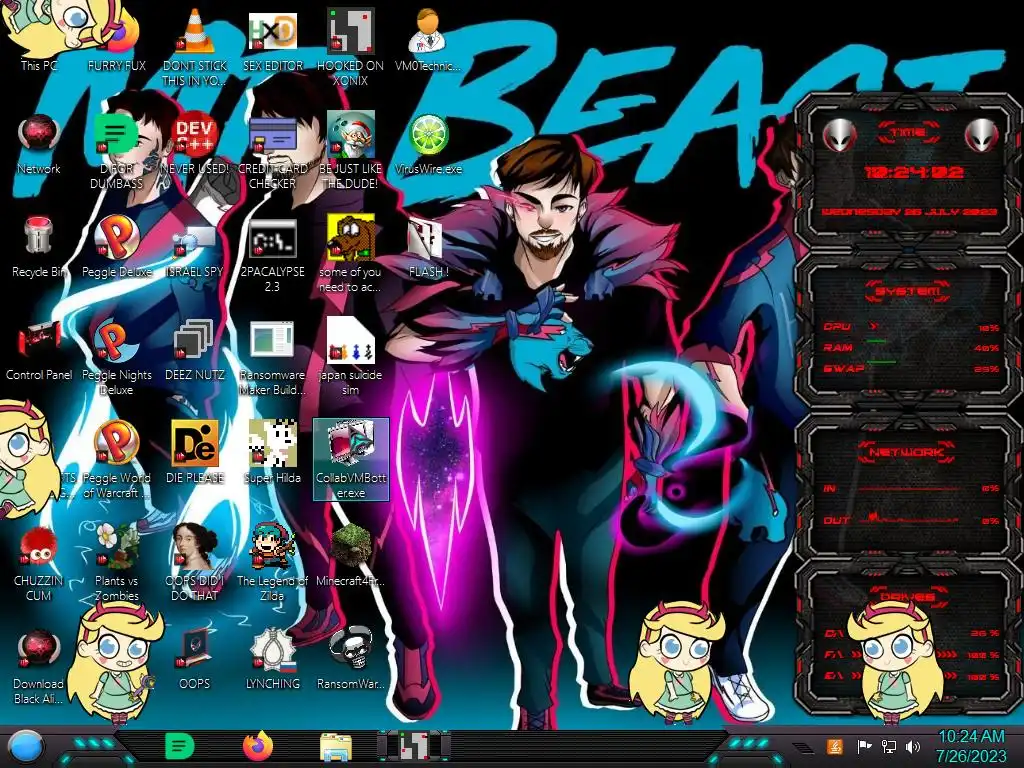Open the Start orb button
Screen dimensions: 1024x768
[25, 747]
